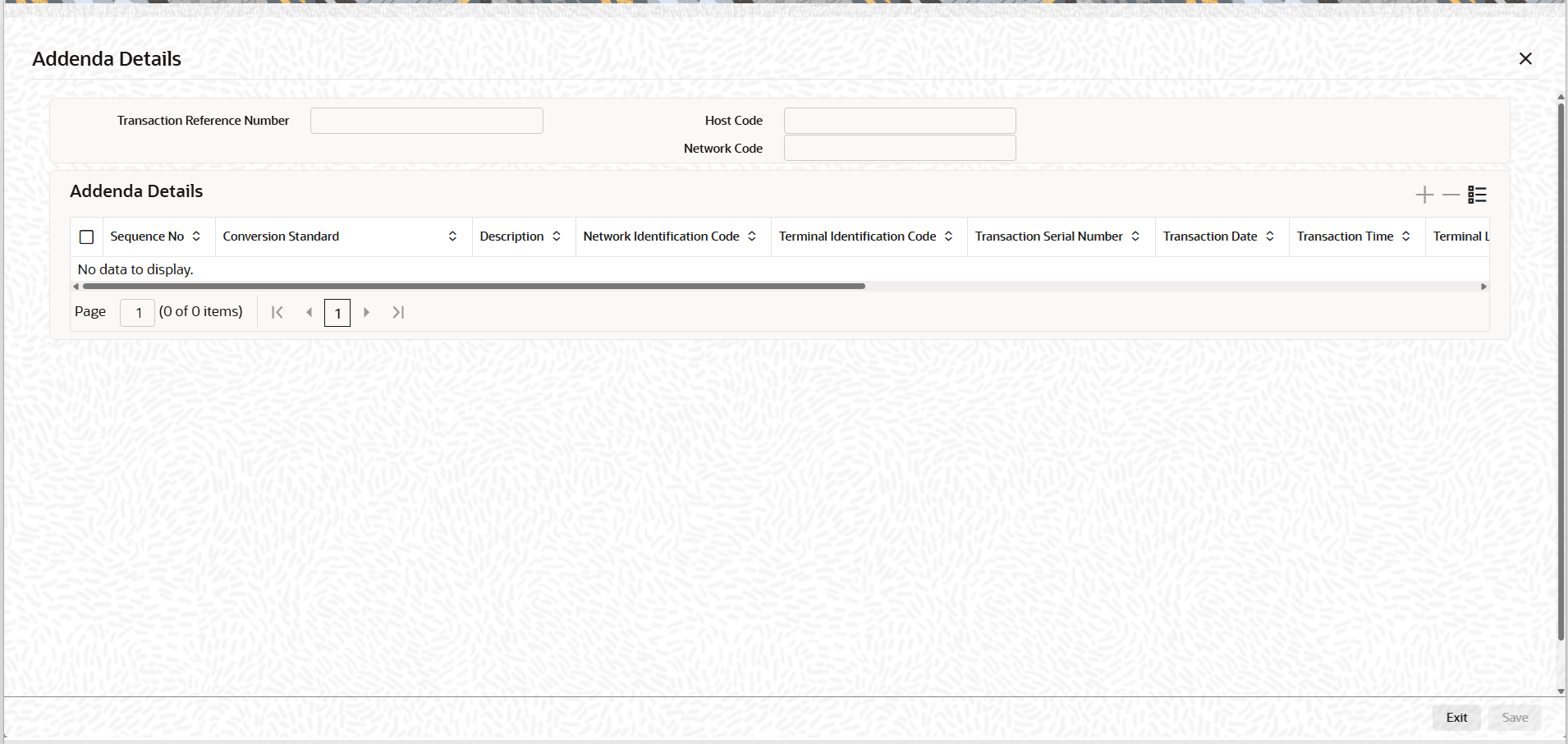
Task: Tick the select-all rows checkbox
Action: [86, 237]
